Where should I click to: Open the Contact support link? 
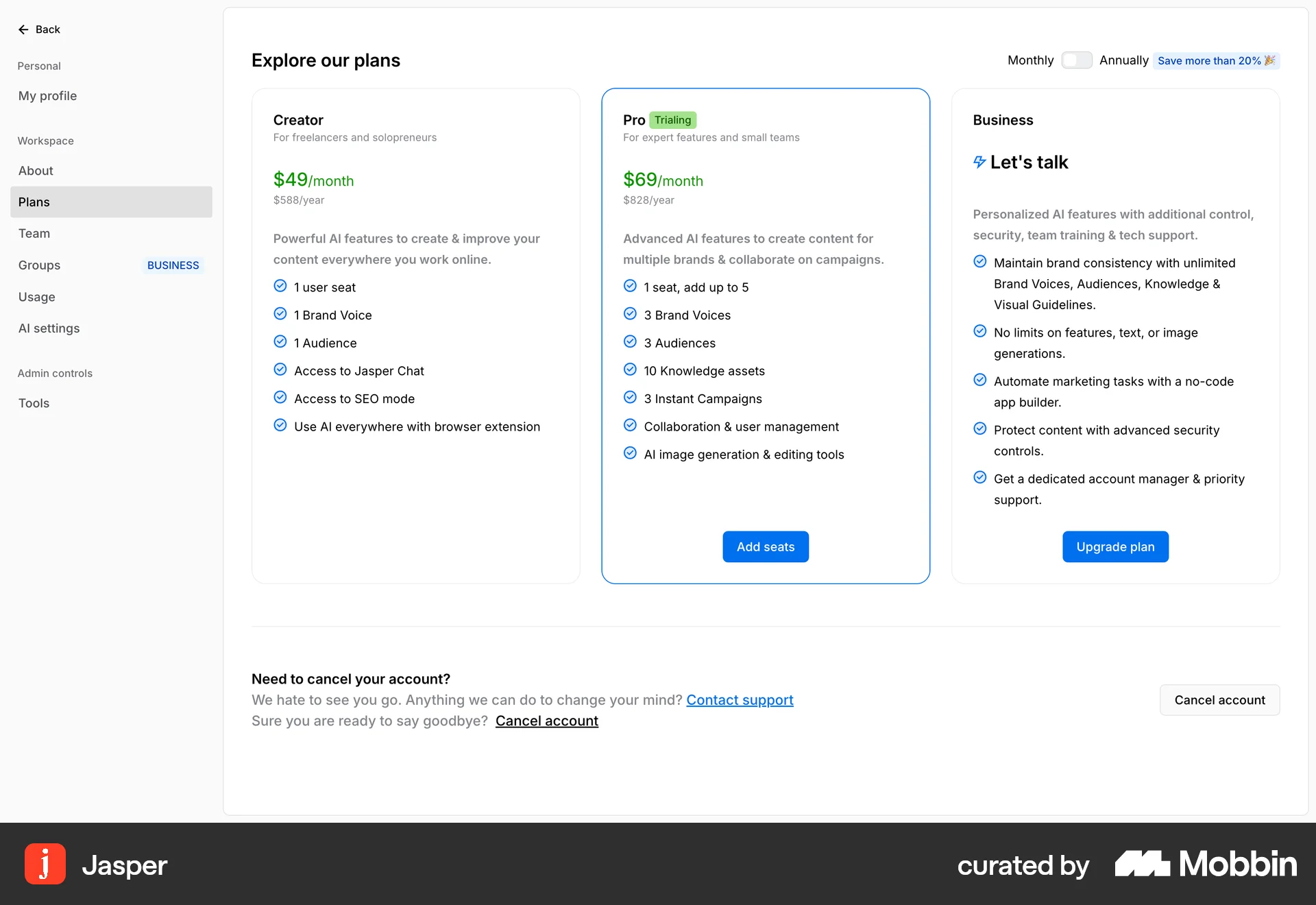point(740,700)
